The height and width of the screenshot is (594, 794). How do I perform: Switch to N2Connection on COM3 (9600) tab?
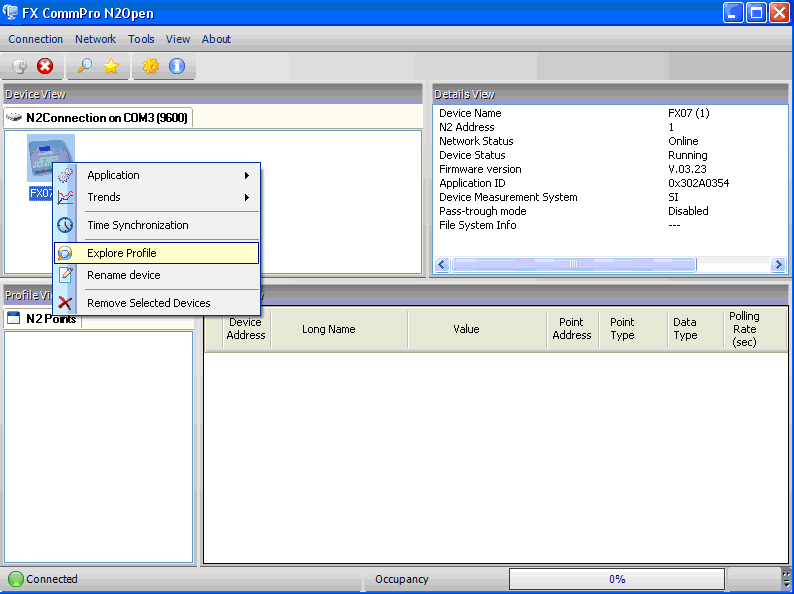tap(98, 117)
